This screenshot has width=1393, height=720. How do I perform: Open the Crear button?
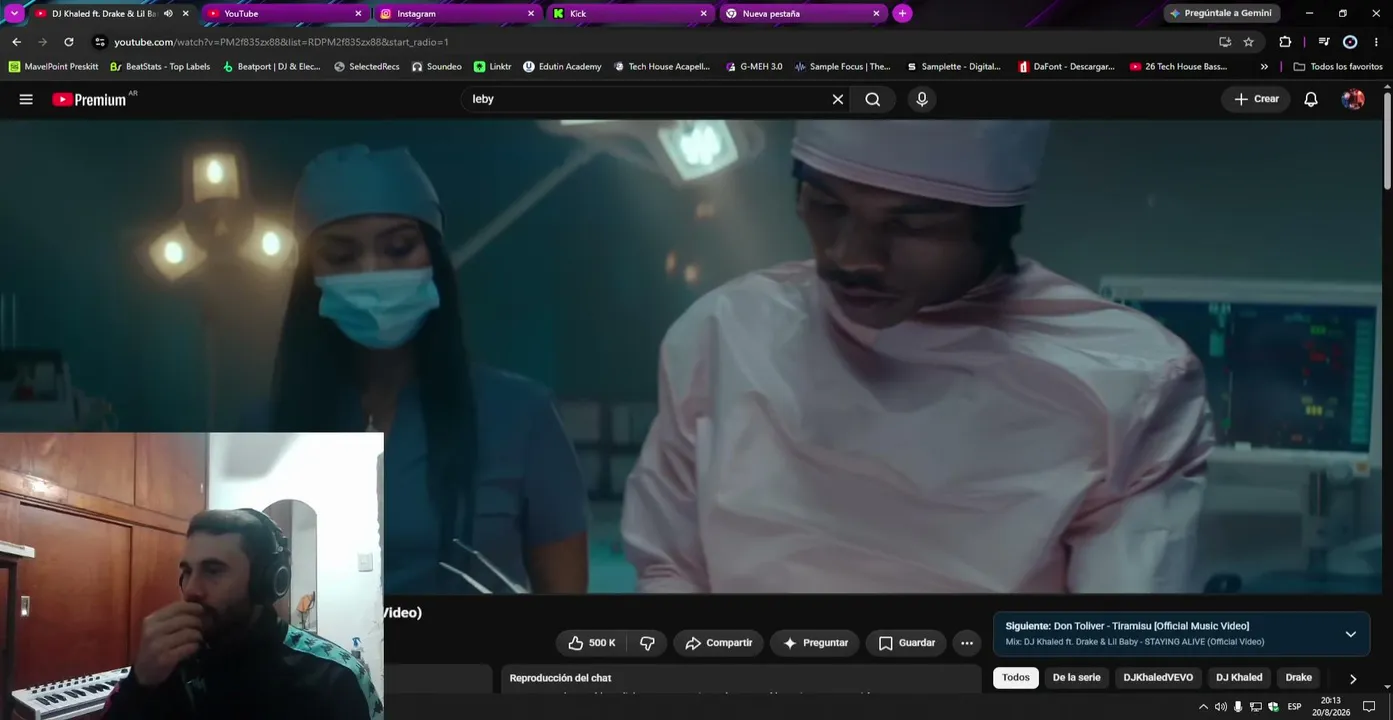[1256, 99]
